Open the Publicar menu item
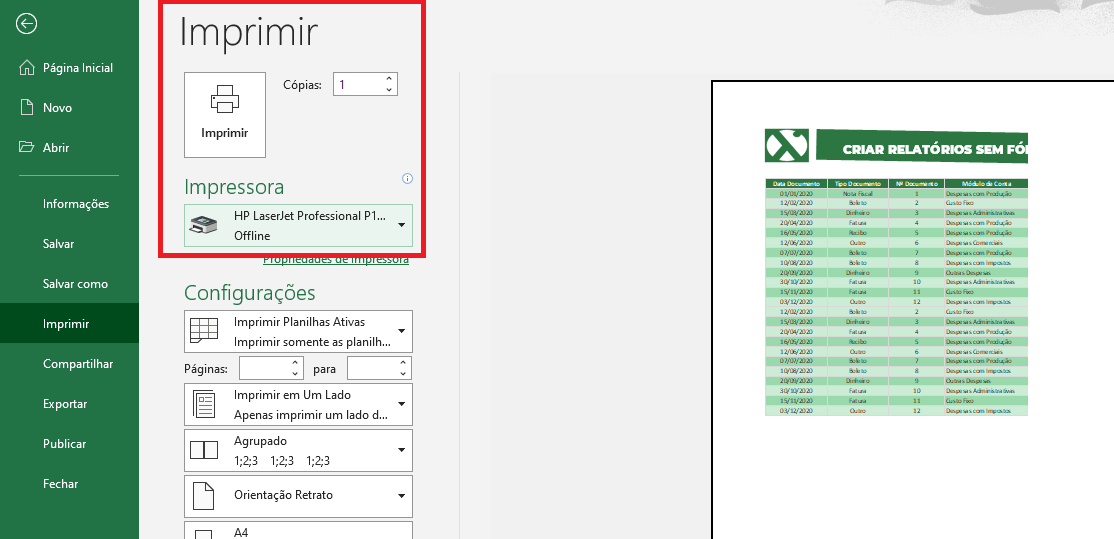The height and width of the screenshot is (539, 1114). (x=70, y=444)
